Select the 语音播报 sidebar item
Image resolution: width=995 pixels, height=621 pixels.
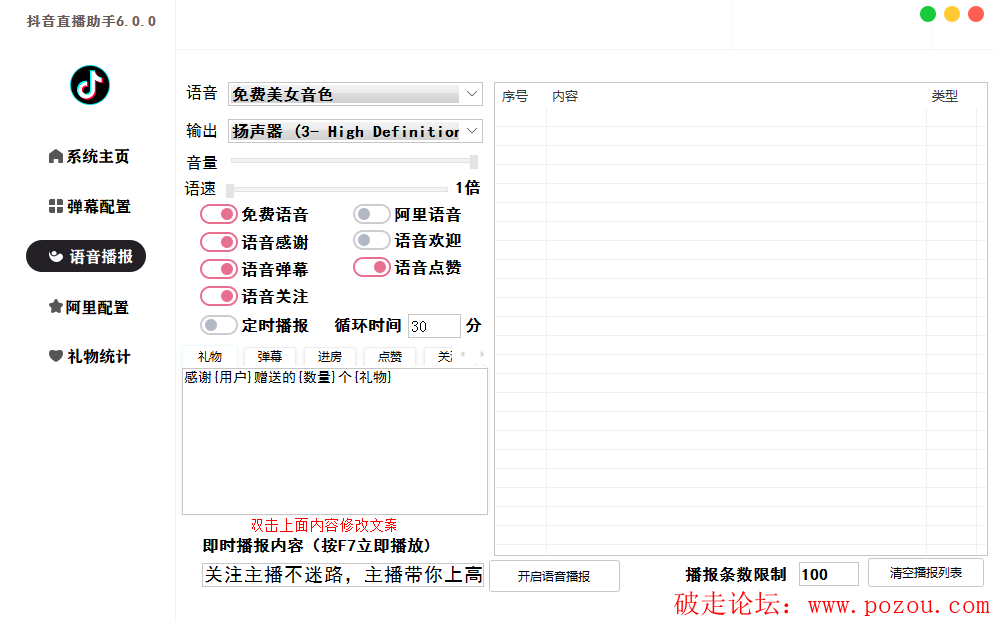click(x=86, y=256)
